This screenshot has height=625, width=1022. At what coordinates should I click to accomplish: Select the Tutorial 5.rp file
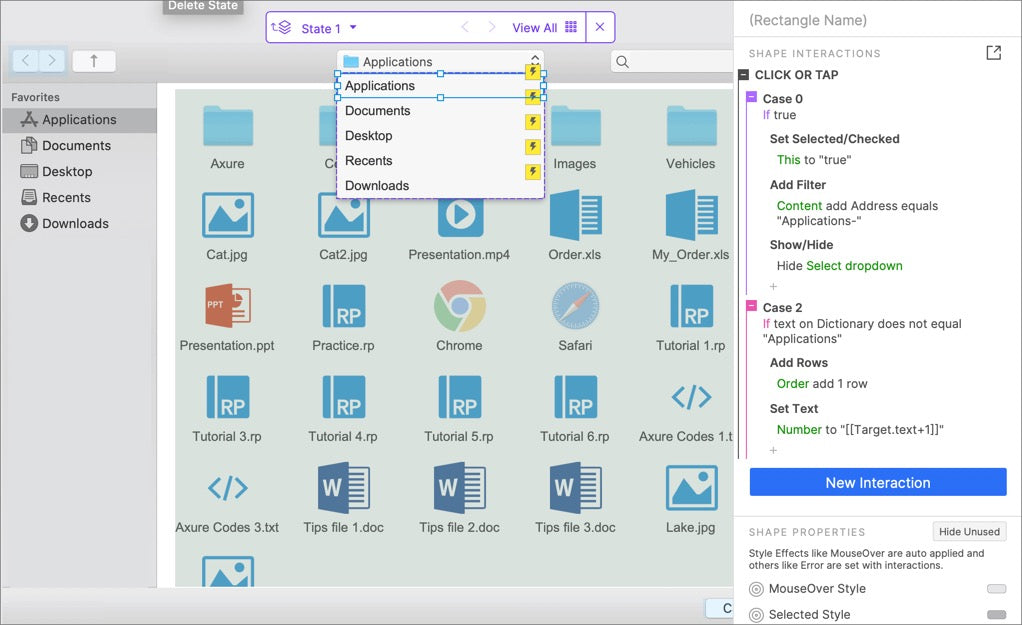460,396
